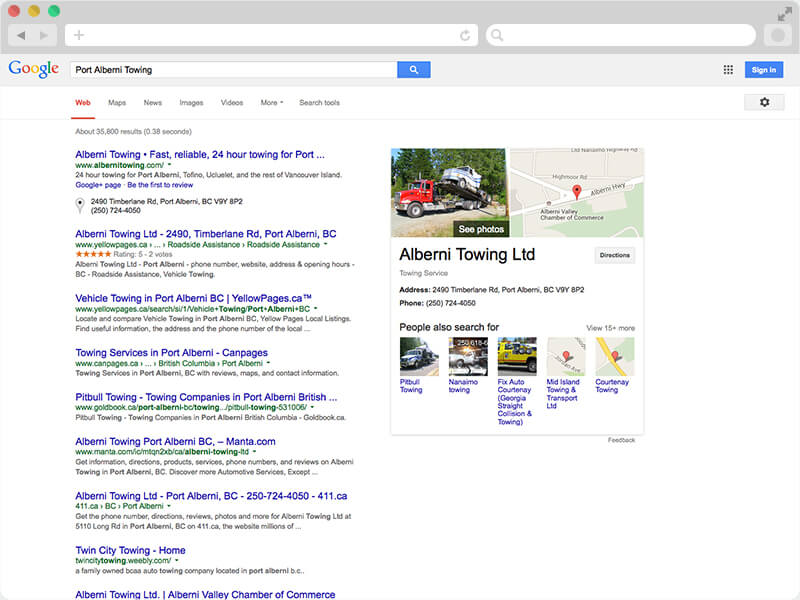Expand arrow after twincitytowing.weebly.com URL
The height and width of the screenshot is (600, 800).
pos(177,560)
